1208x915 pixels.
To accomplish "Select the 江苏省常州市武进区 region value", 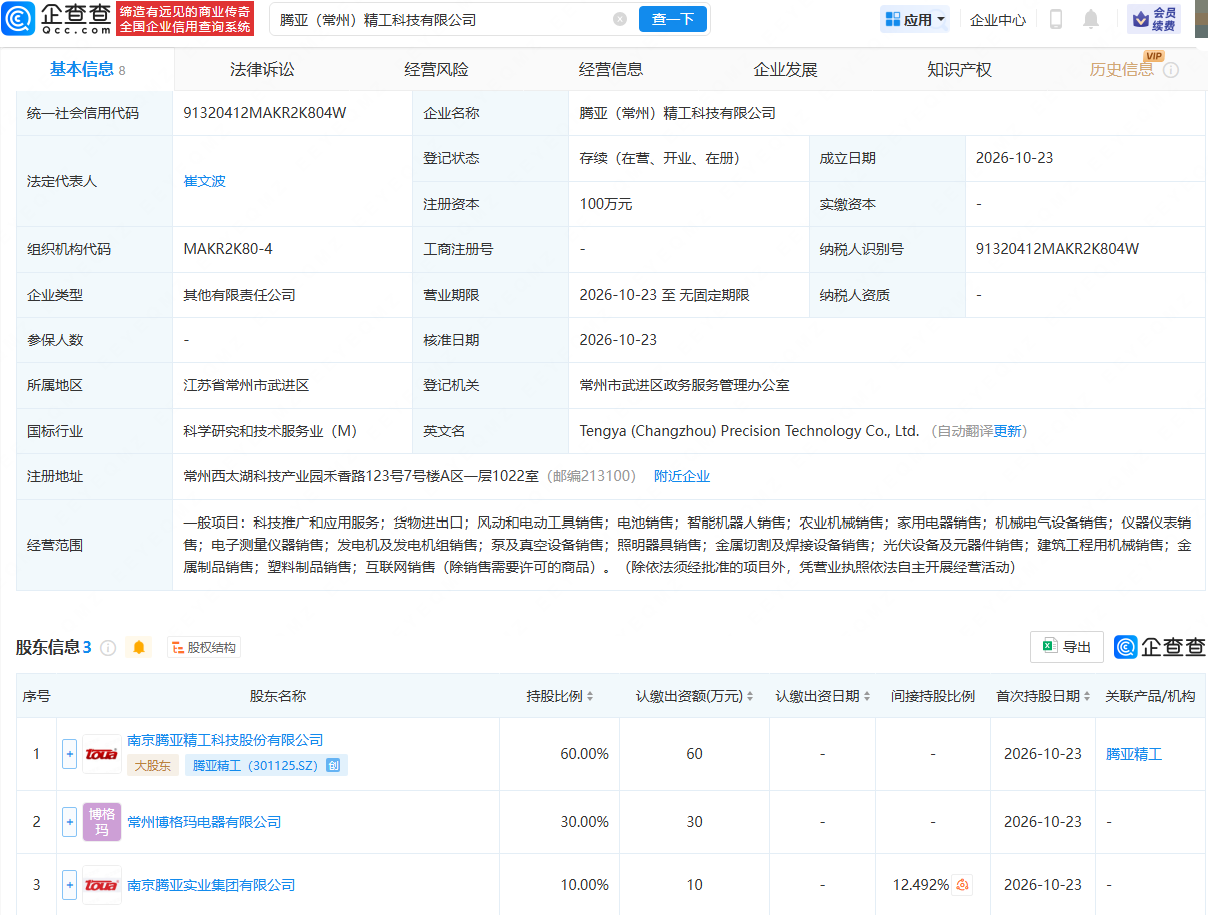I will tap(246, 385).
